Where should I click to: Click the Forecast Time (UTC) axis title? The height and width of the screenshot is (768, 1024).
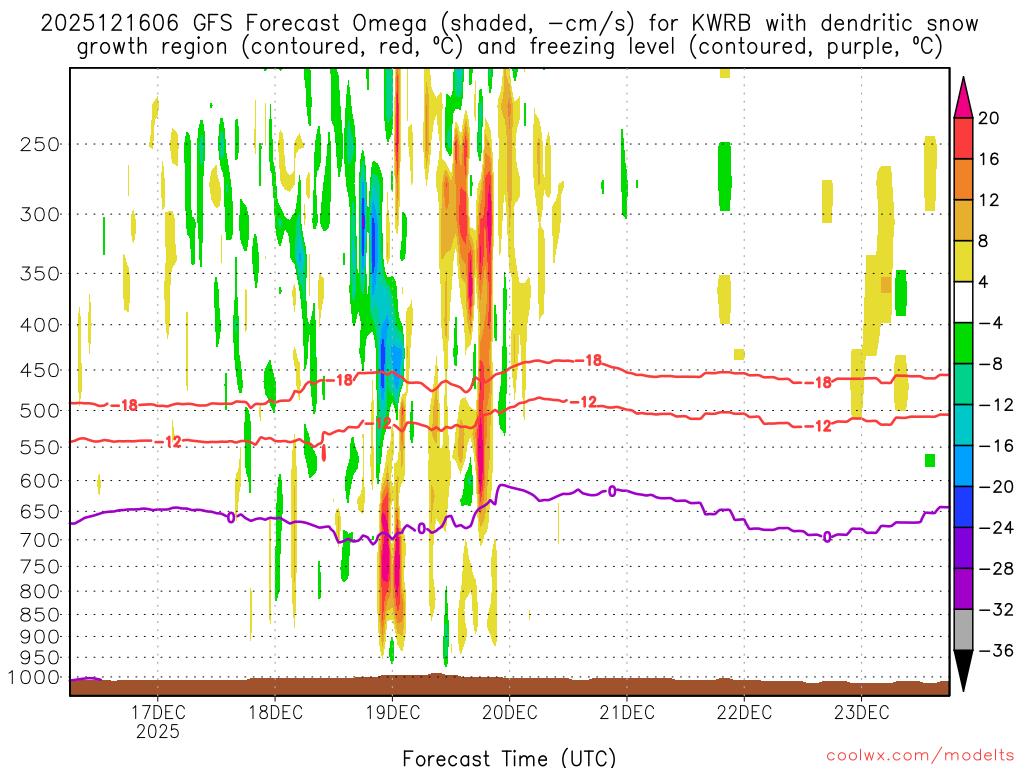tap(509, 758)
